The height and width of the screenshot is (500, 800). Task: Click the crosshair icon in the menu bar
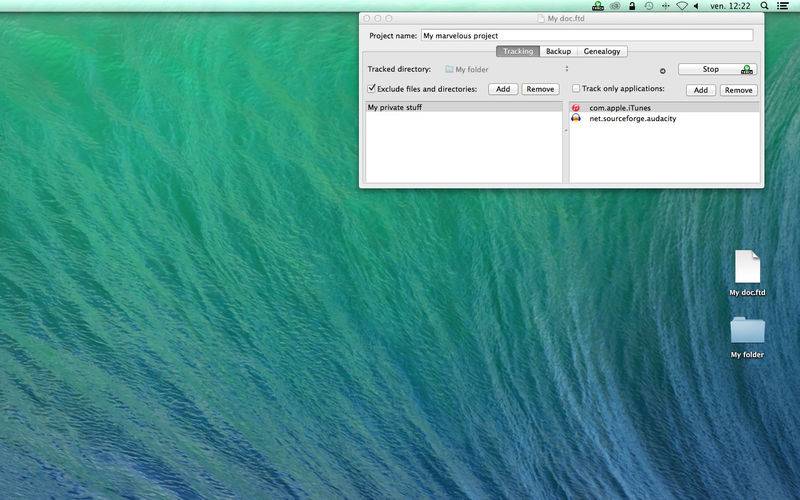click(x=665, y=6)
